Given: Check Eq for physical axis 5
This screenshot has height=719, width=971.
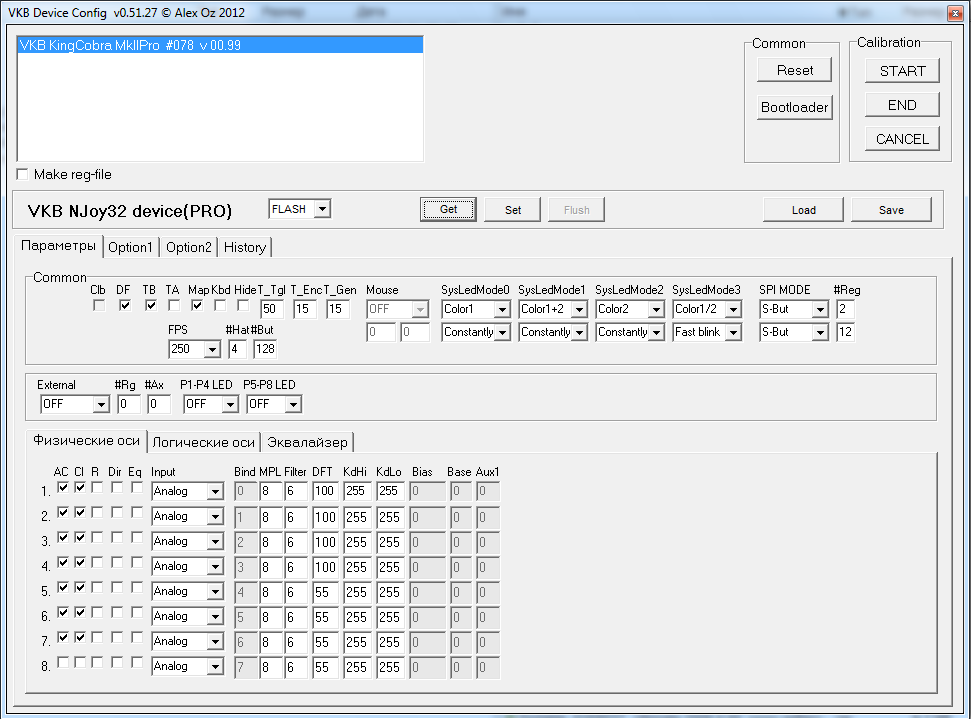Looking at the screenshot, I should click(x=137, y=587).
